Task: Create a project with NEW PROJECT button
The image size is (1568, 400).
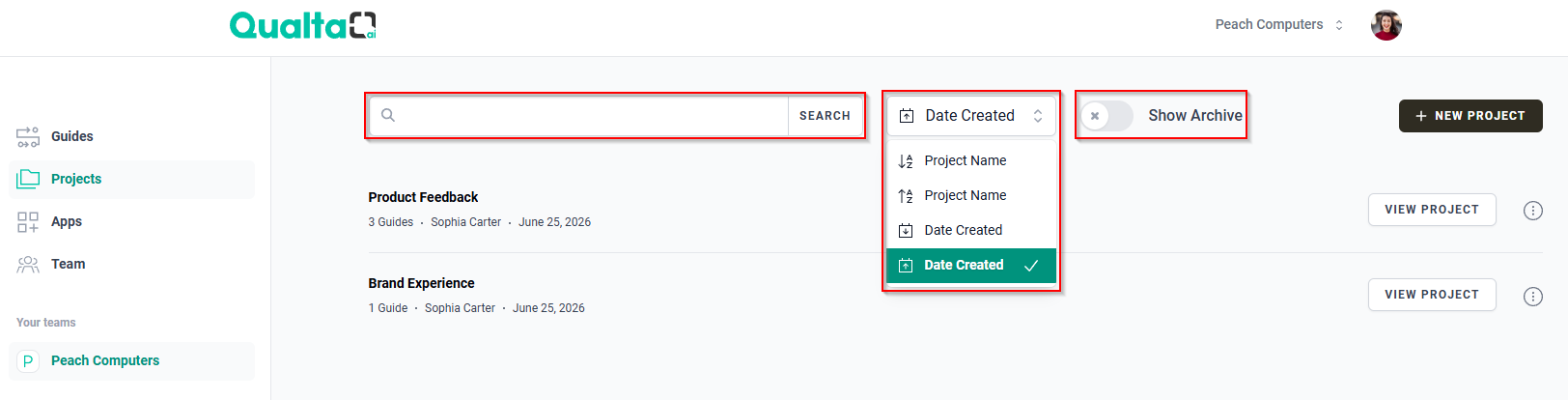Action: [1470, 116]
